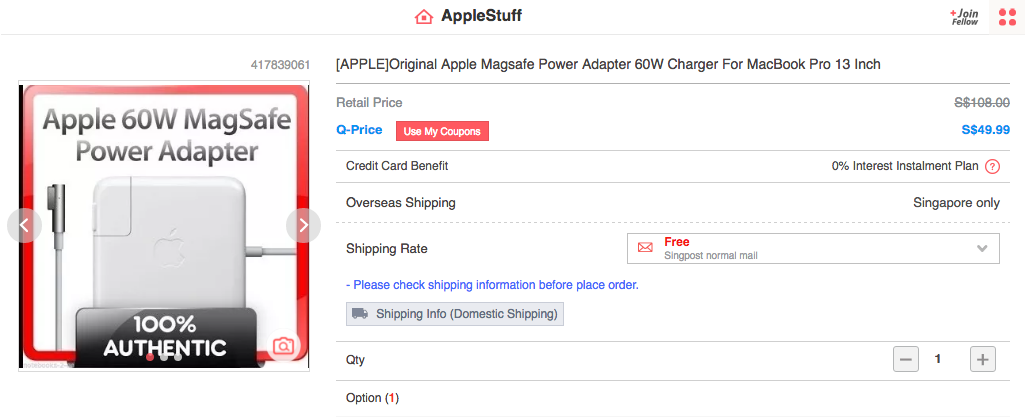The height and width of the screenshot is (417, 1026).
Task: Open the four-dot menu icon
Action: point(1007,17)
